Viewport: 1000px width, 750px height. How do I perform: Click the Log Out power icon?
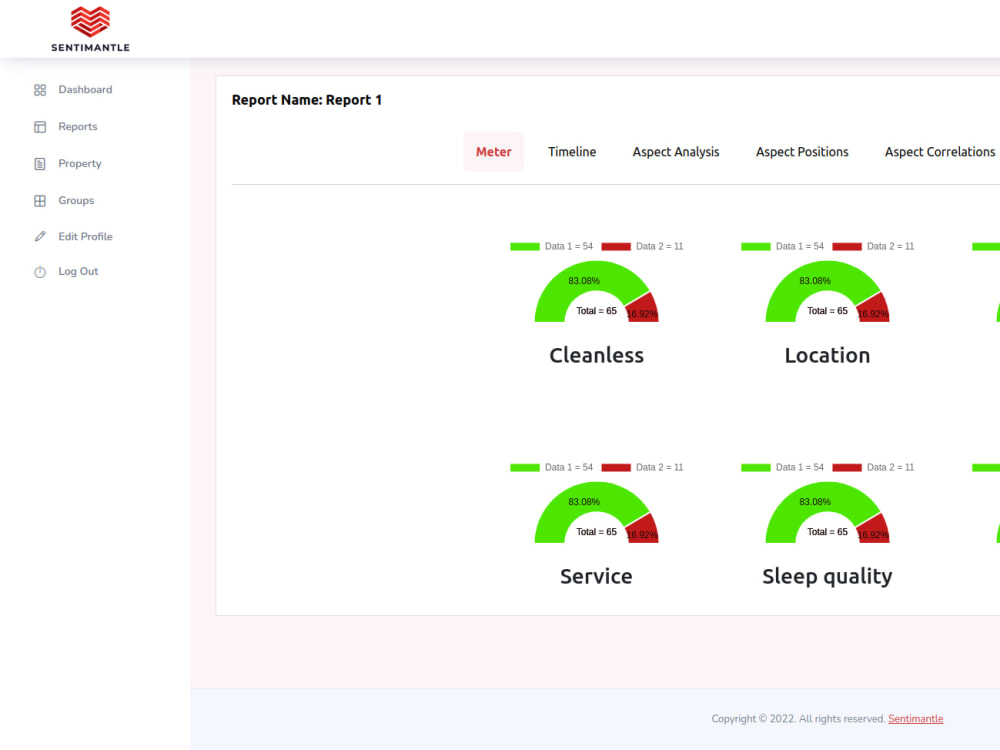point(40,271)
